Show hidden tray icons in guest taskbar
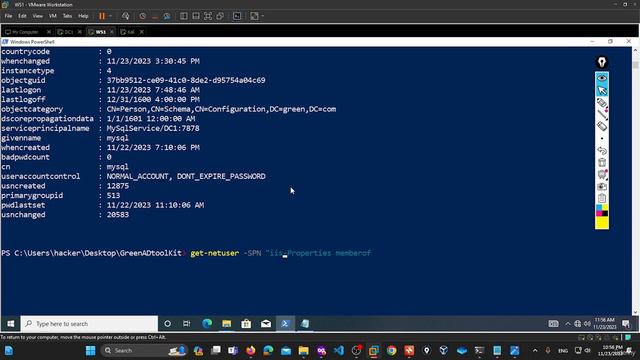The height and width of the screenshot is (360, 640). [x=567, y=324]
